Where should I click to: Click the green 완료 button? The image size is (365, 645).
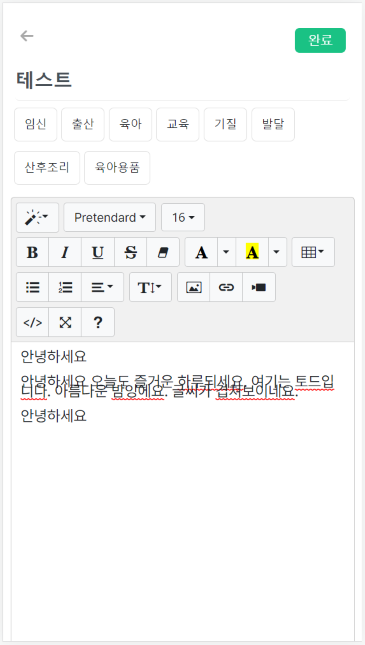pyautogui.click(x=320, y=40)
